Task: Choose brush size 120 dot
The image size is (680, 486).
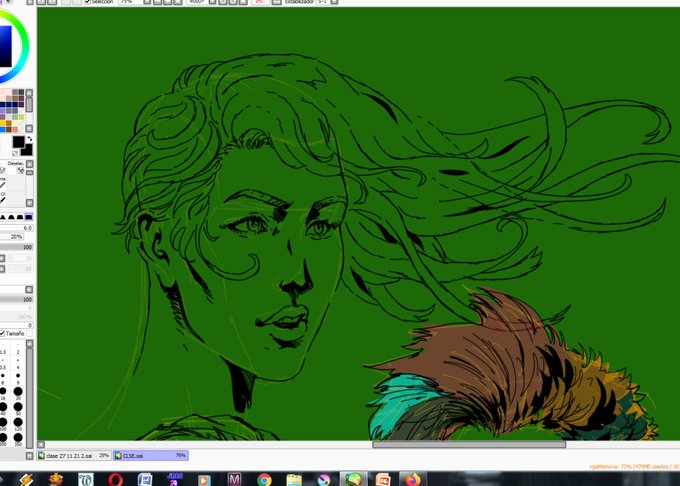Action: [18, 423]
